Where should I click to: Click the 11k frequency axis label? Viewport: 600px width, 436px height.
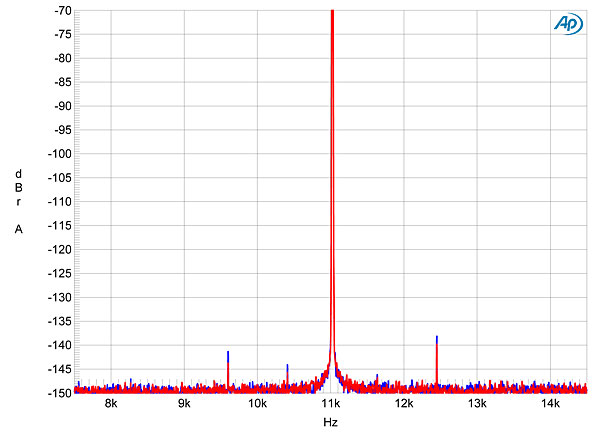click(x=331, y=404)
